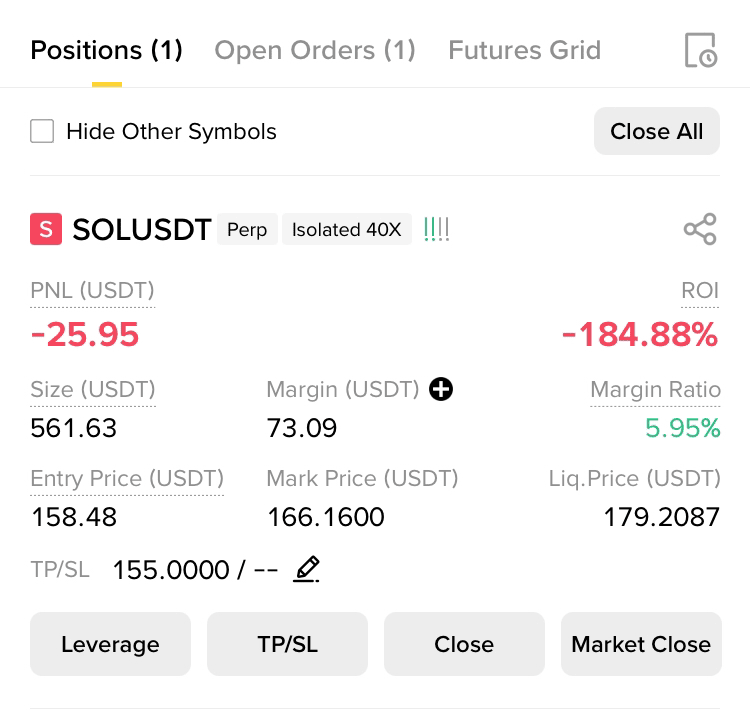Tap the PNL (USDT) label
The image size is (750, 725).
pyautogui.click(x=92, y=290)
